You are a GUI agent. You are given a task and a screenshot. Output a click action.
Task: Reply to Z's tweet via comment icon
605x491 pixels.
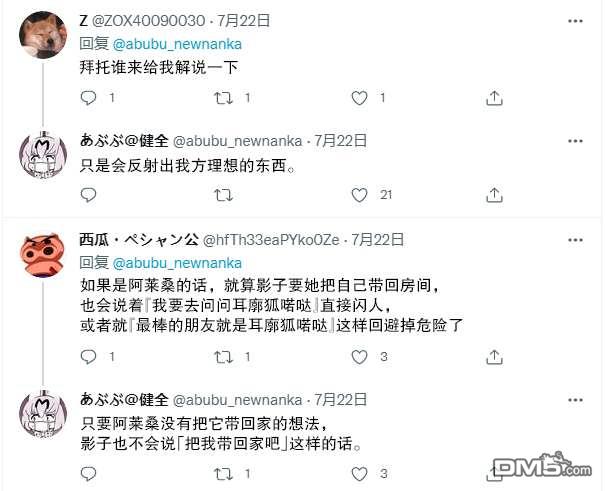coord(88,98)
